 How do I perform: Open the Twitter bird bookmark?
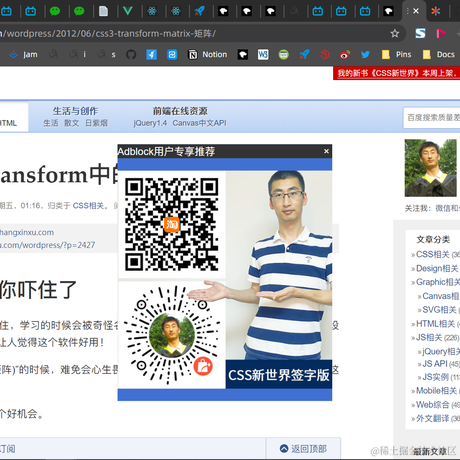[365, 54]
